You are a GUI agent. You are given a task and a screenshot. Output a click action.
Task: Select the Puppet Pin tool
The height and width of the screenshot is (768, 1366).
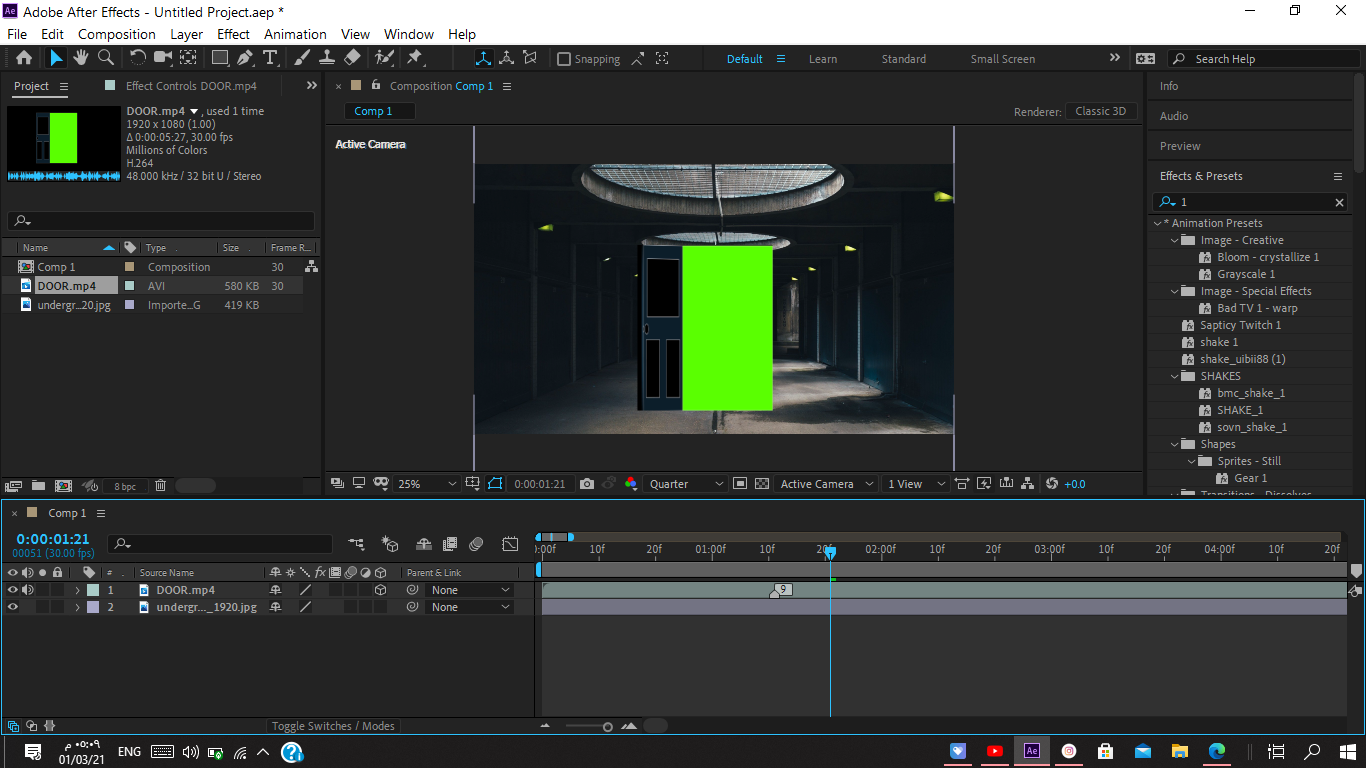click(414, 58)
